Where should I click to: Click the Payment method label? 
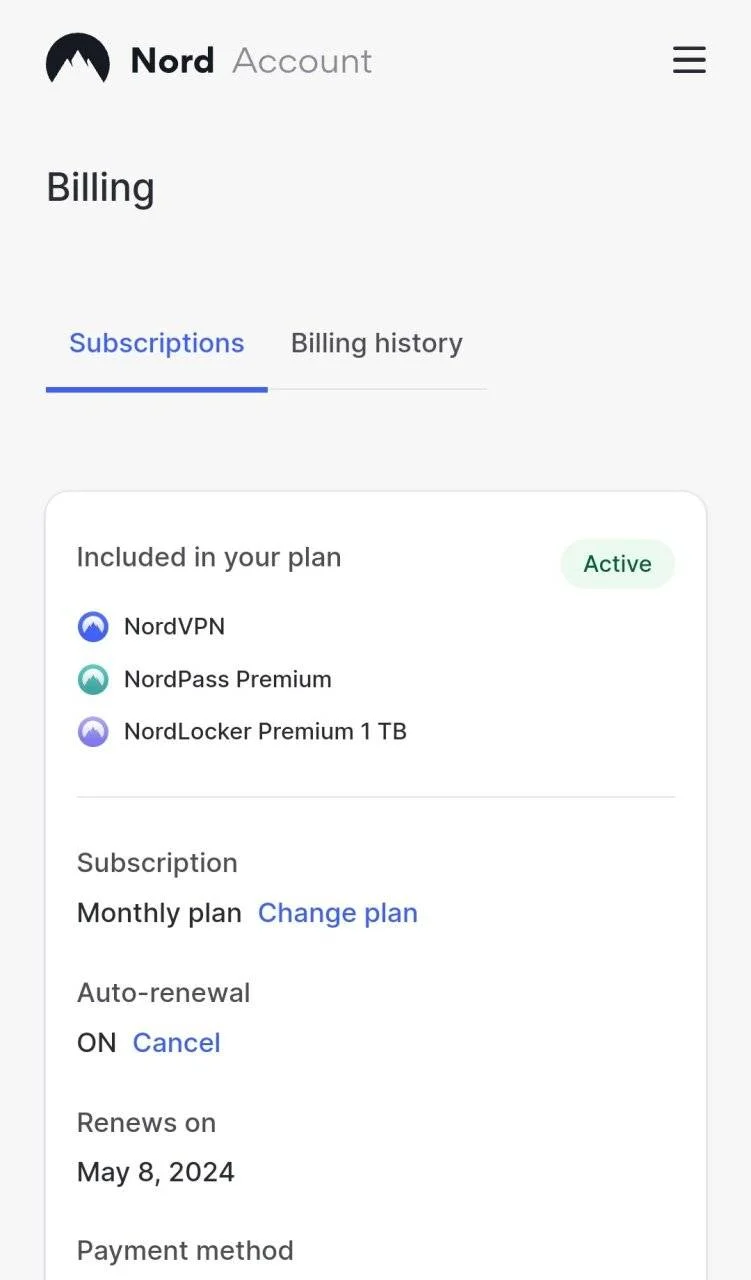pos(185,1251)
